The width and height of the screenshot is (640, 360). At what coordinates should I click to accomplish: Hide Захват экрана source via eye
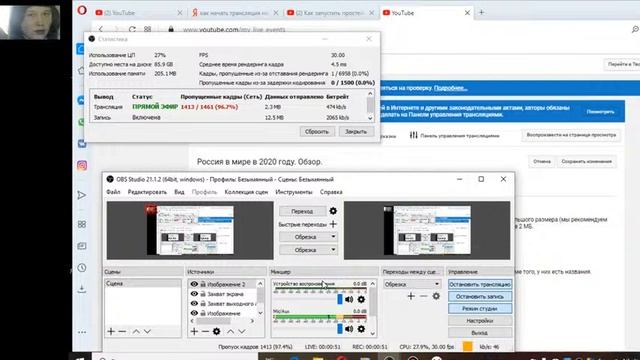[x=194, y=294]
